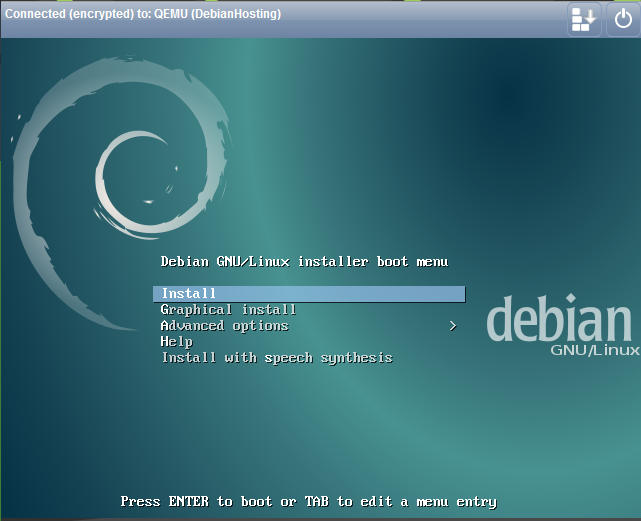Click the 'Debian GNU/Linux installer boot menu' title

tap(304, 262)
